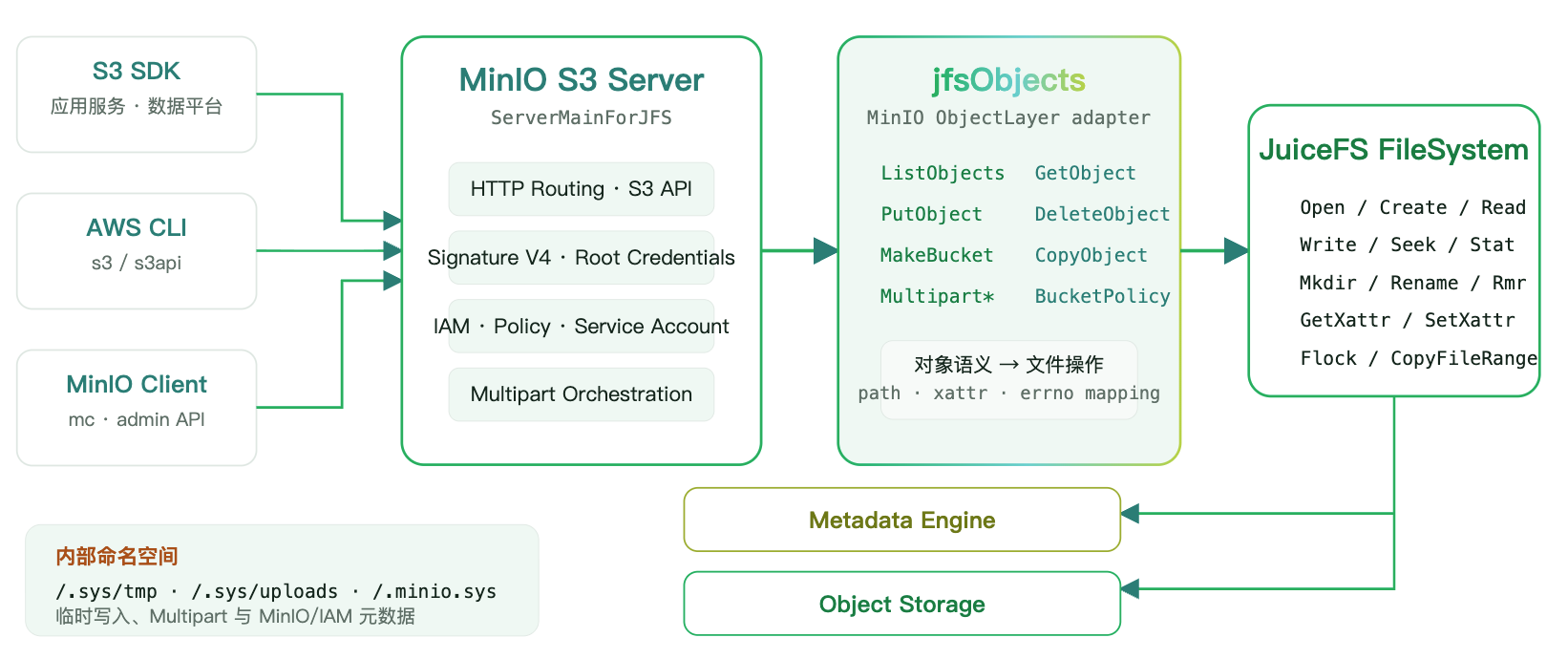Click the ServerMainForJFS label
Screen dimensions: 1568x659
(582, 117)
